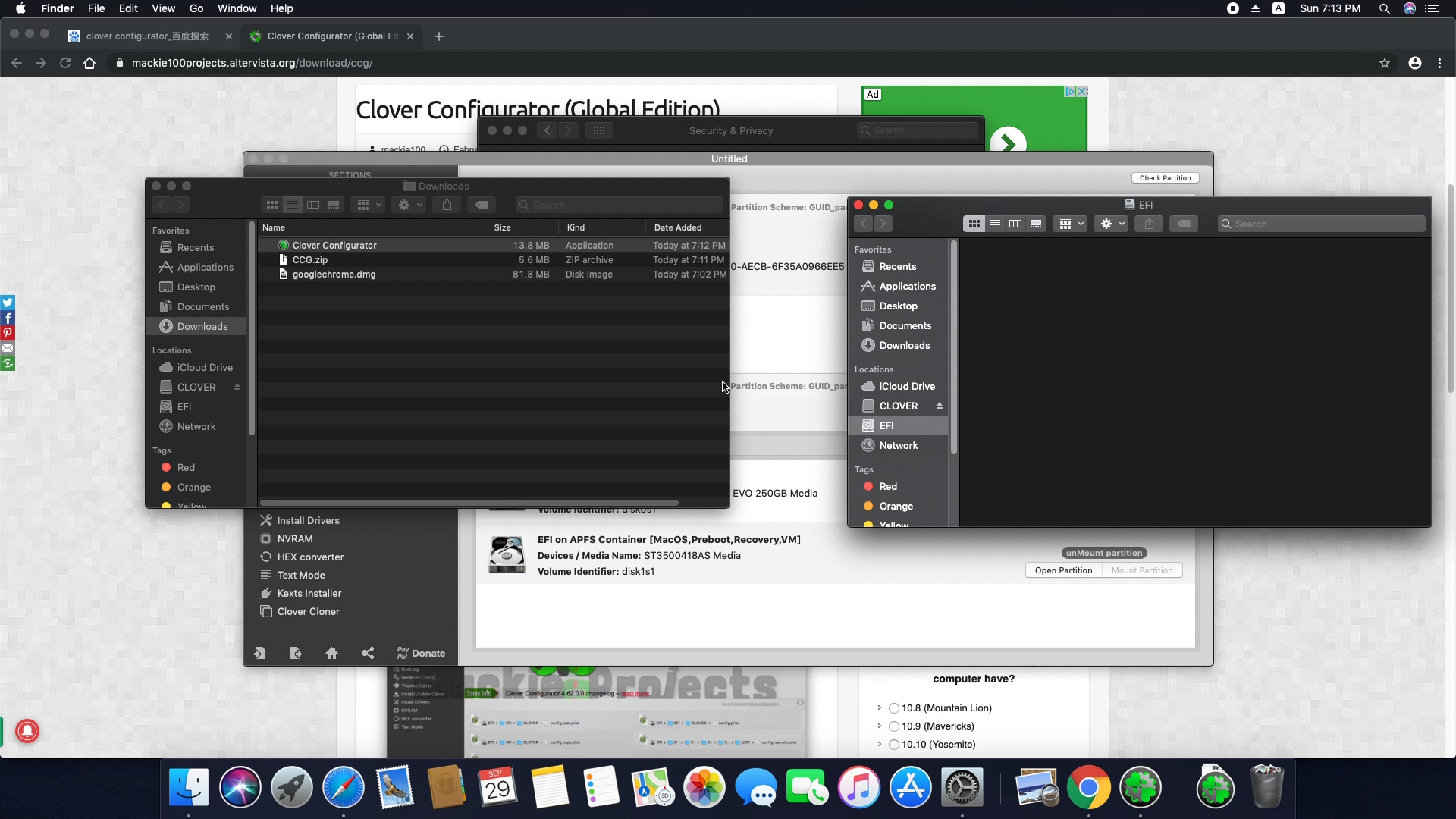
Task: Switch EFI window to column view
Action: [1015, 224]
